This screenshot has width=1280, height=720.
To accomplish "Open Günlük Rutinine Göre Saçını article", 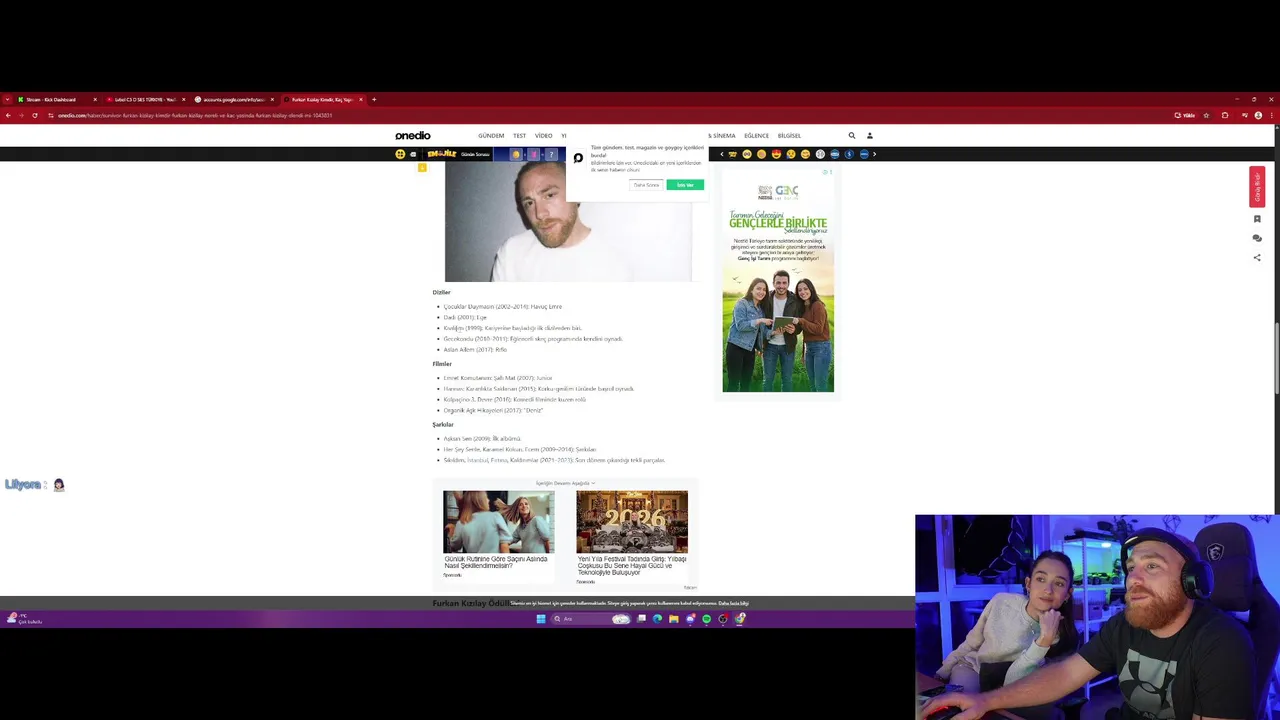I will point(496,562).
